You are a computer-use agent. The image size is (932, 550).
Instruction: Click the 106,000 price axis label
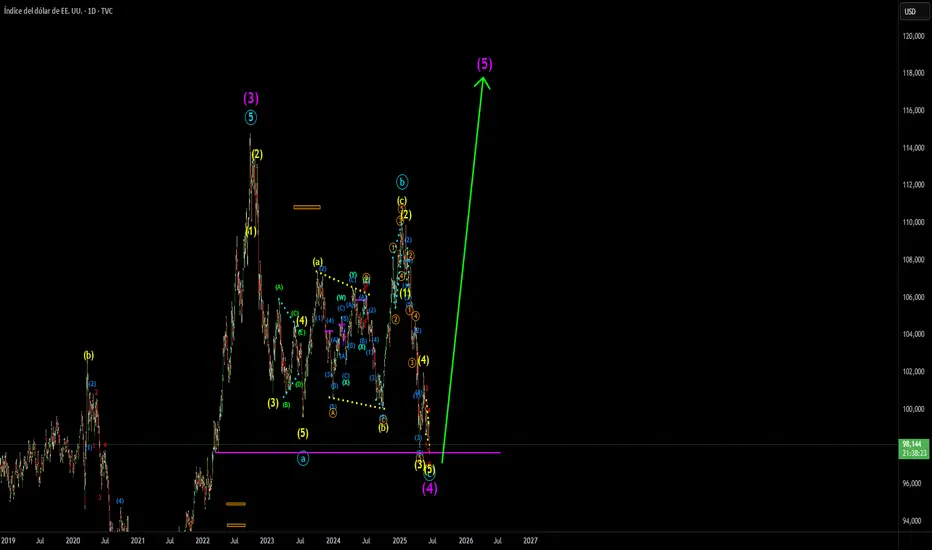914,297
